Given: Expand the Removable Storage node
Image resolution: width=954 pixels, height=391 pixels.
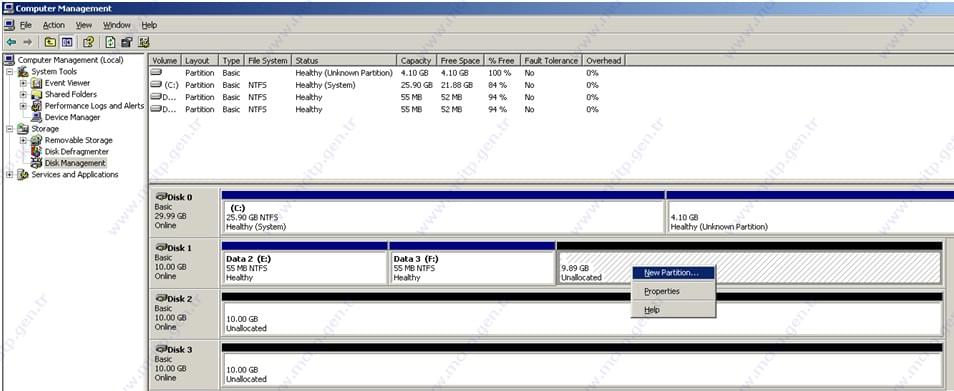Looking at the screenshot, I should (x=23, y=140).
